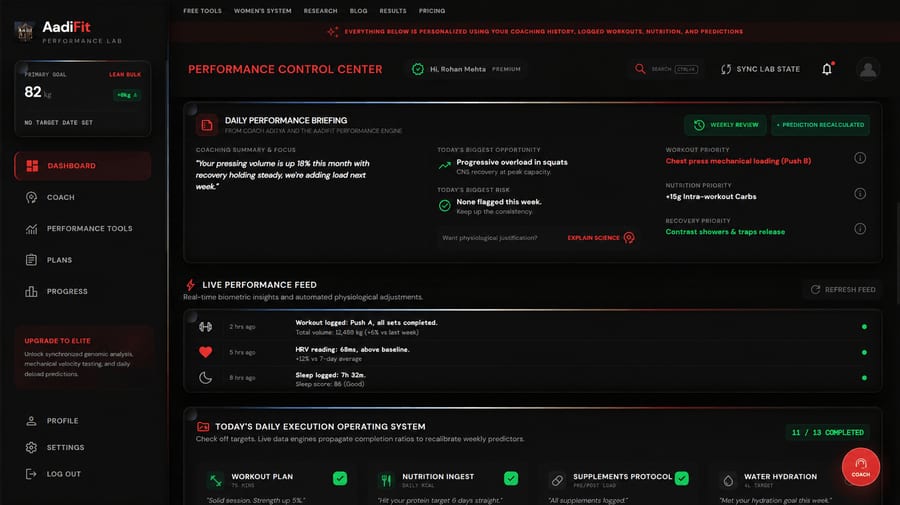
Task: Click the Dashboard grid icon in the sidebar
Action: [32, 166]
